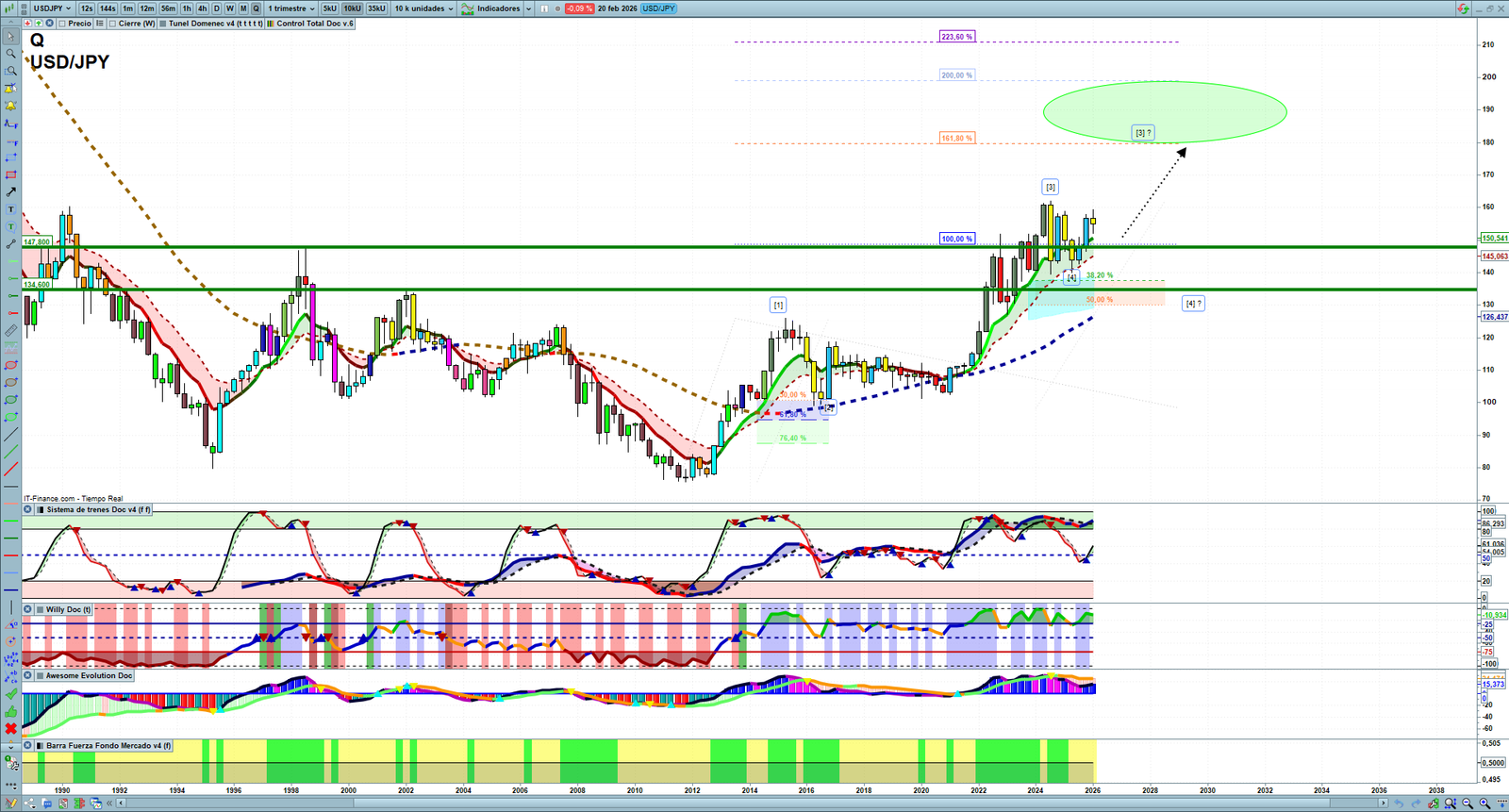
Task: Select the 4h timeframe
Action: [x=202, y=8]
